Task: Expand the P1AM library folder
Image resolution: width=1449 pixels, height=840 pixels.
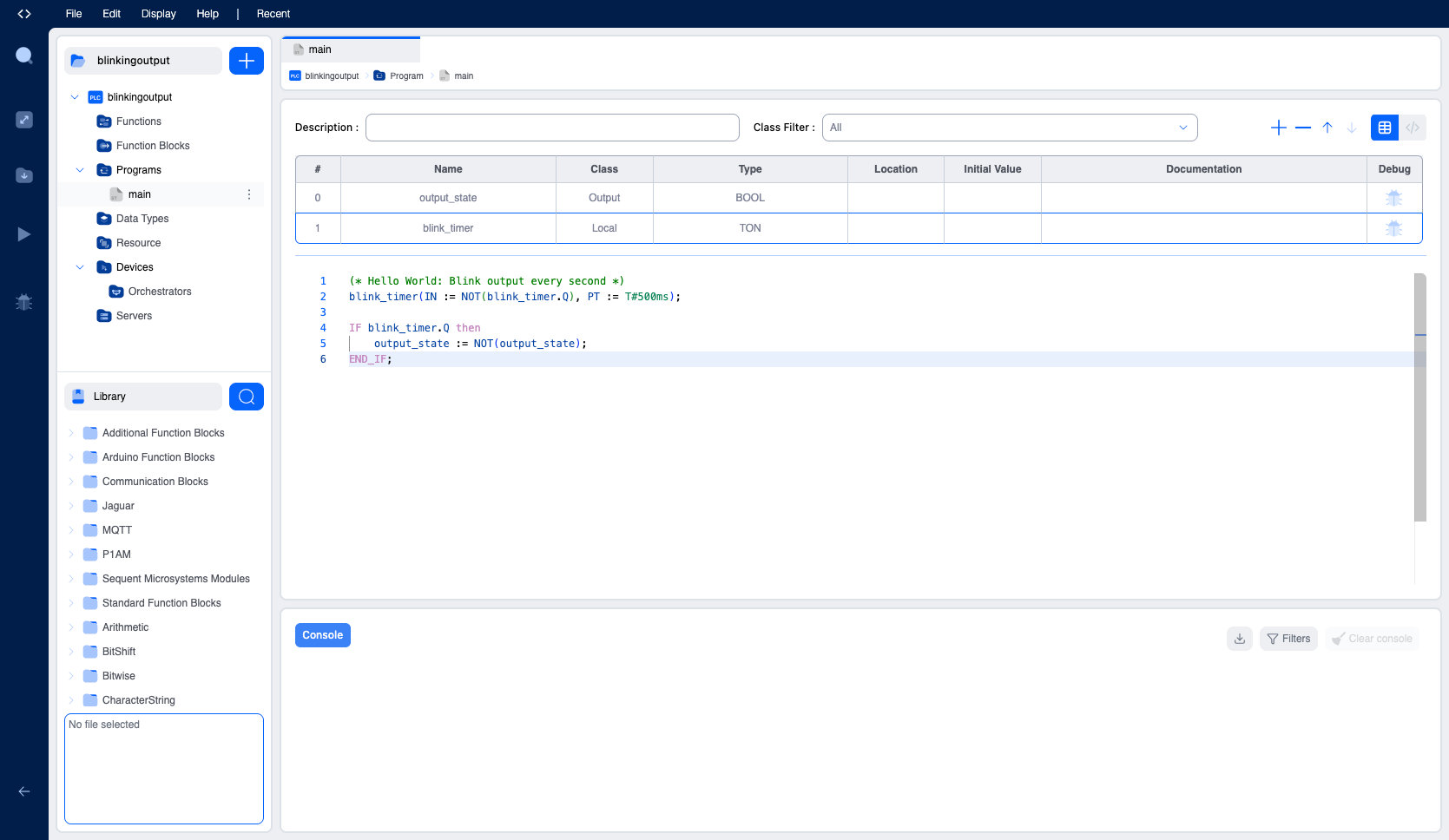Action: 71,555
